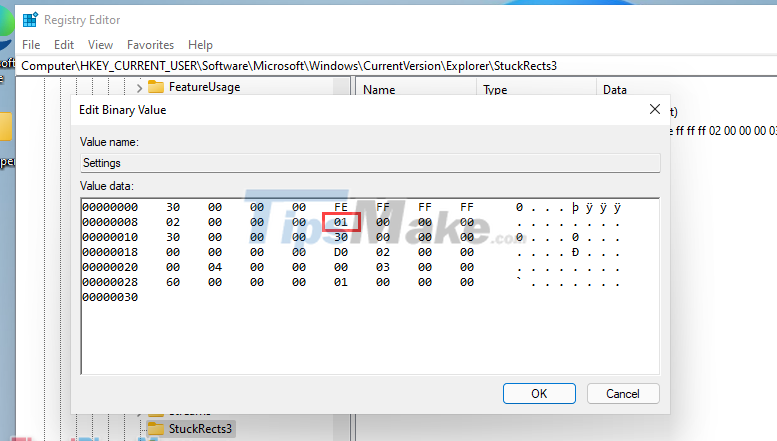The width and height of the screenshot is (777, 441).
Task: Click the D0 byte in row 00000018
Action: pyautogui.click(x=341, y=252)
